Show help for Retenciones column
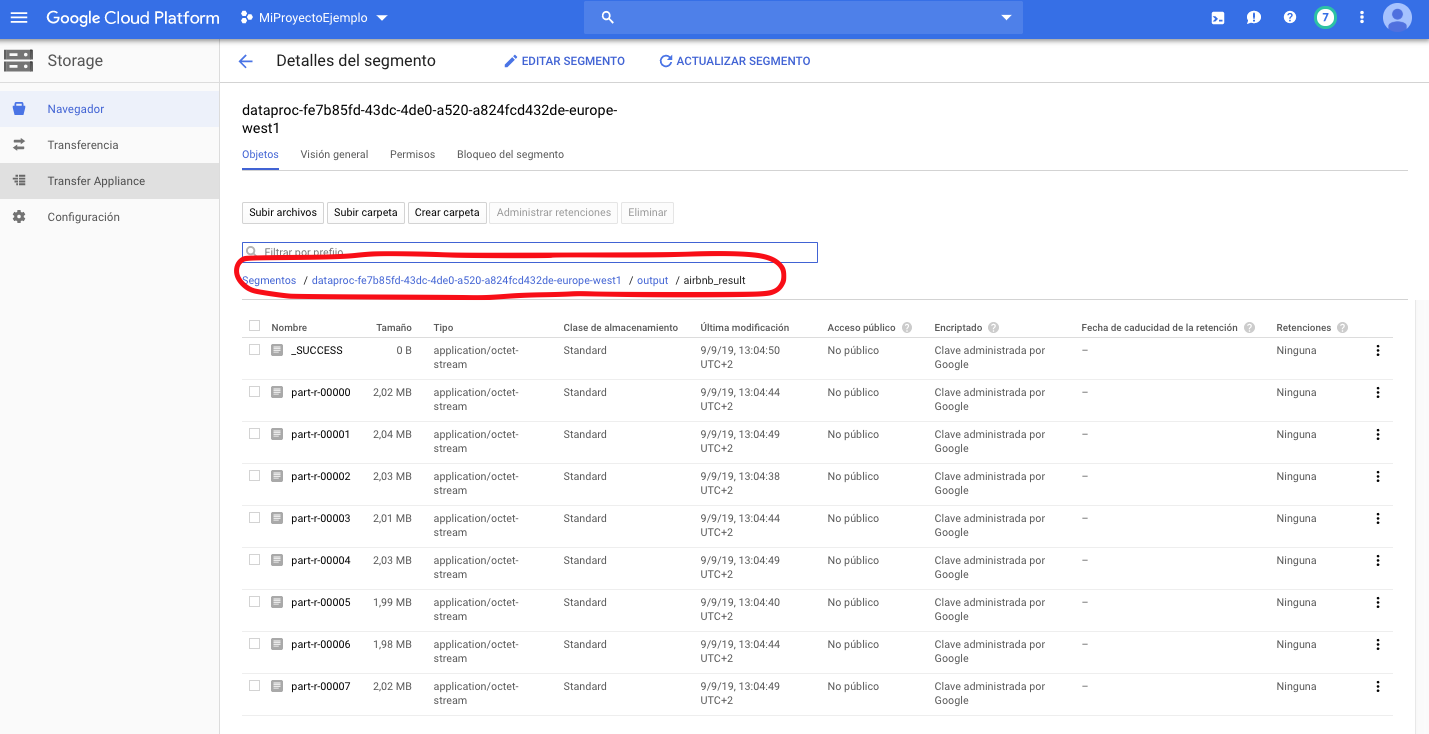Viewport: 1429px width, 734px height. (x=1342, y=328)
